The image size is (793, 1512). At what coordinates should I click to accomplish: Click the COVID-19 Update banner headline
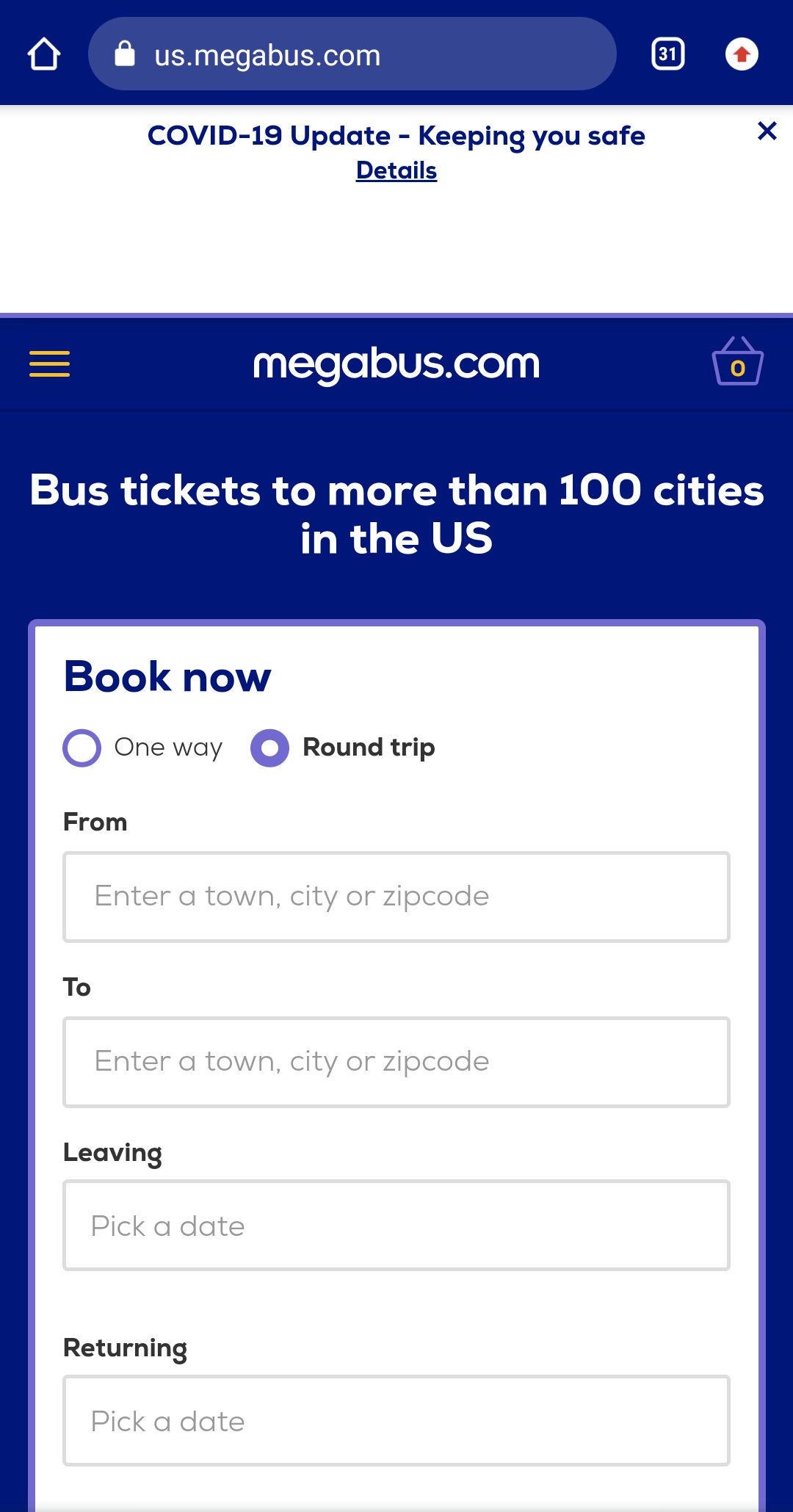click(396, 136)
